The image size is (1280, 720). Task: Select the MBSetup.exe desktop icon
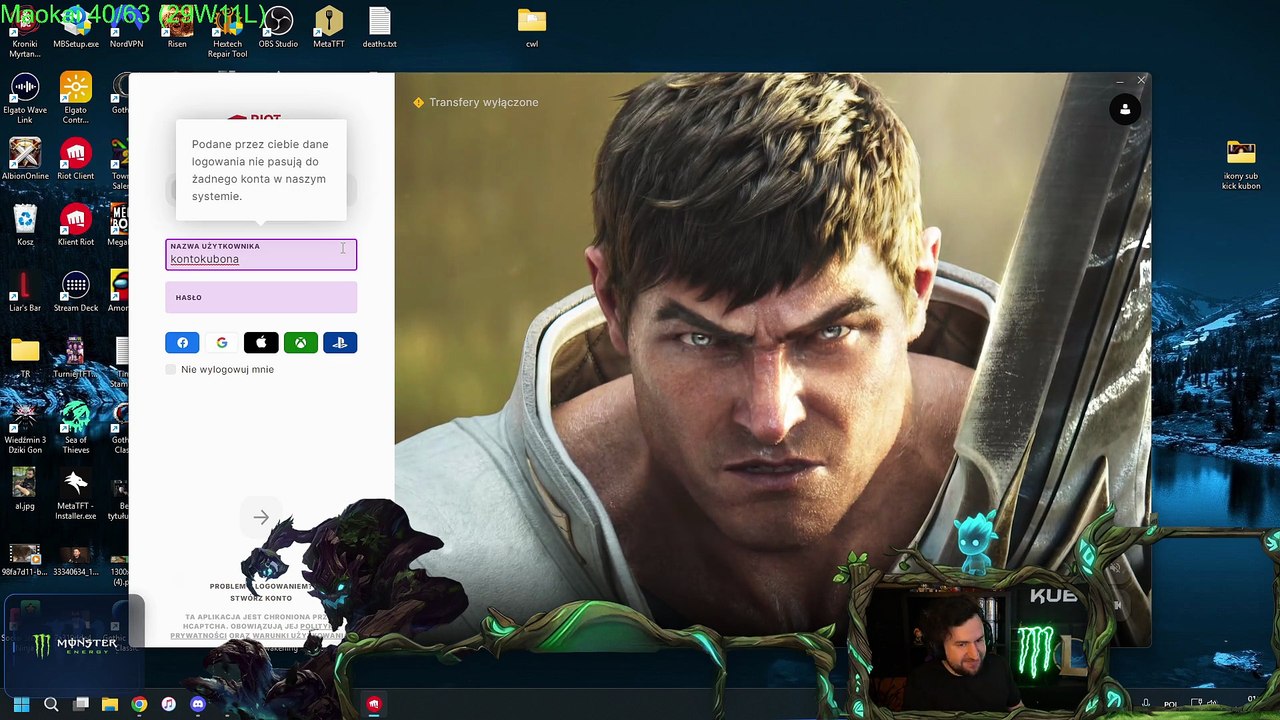click(76, 27)
